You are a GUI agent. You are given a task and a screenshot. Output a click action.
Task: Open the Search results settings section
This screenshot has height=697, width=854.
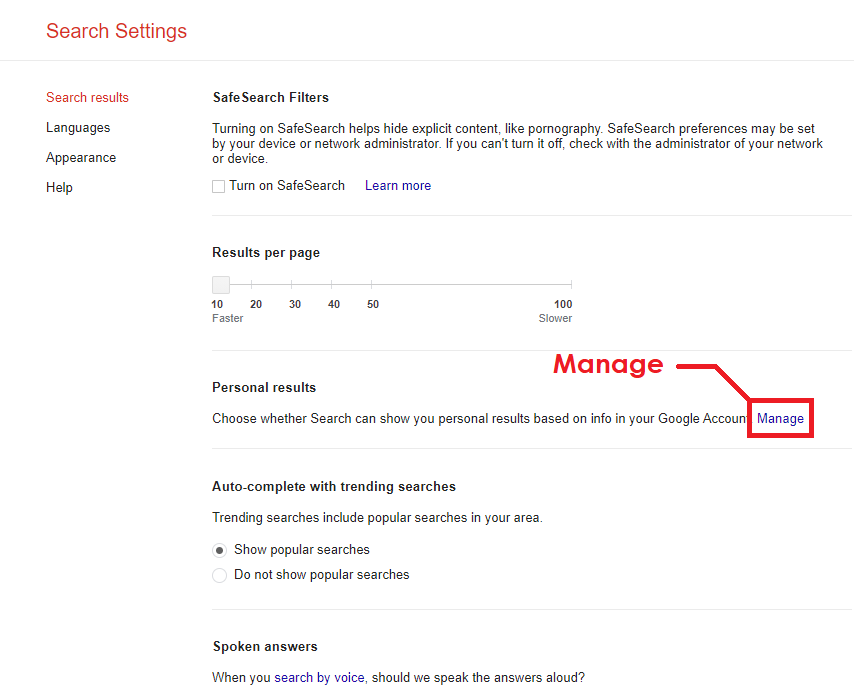coord(87,97)
